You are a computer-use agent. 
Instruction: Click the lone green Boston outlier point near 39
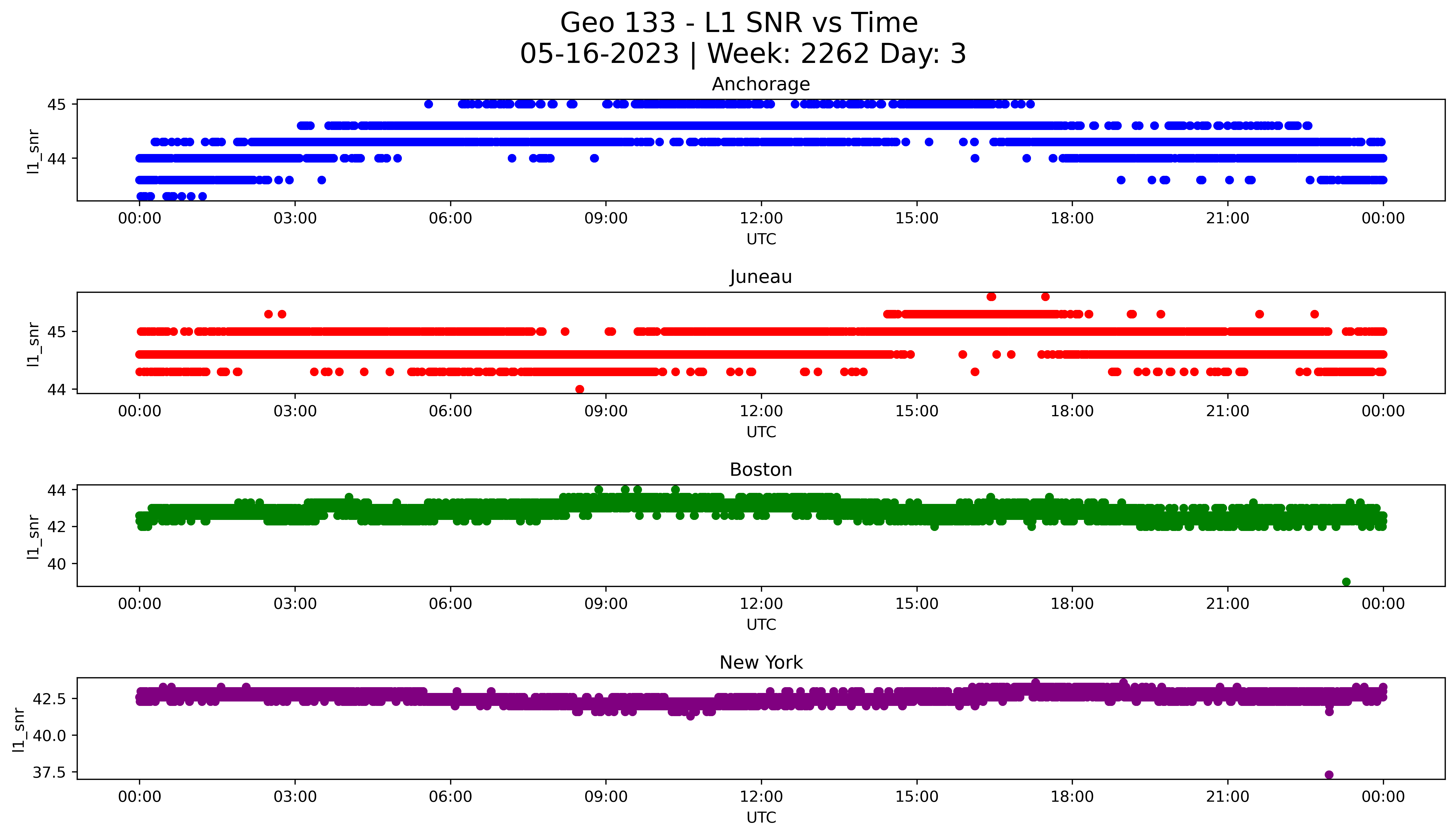pyautogui.click(x=1346, y=582)
